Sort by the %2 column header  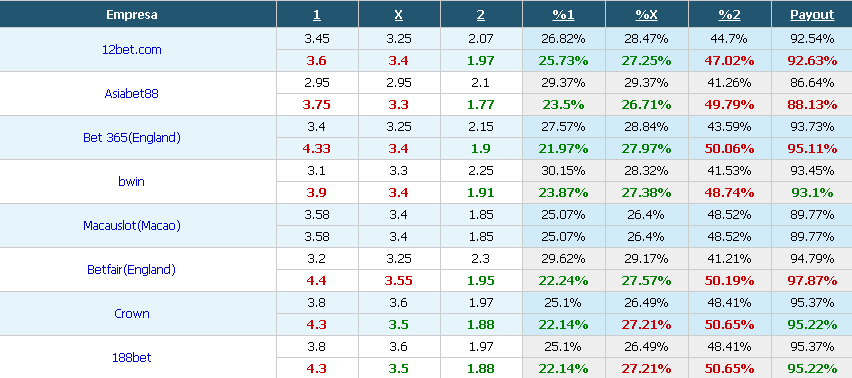point(729,15)
